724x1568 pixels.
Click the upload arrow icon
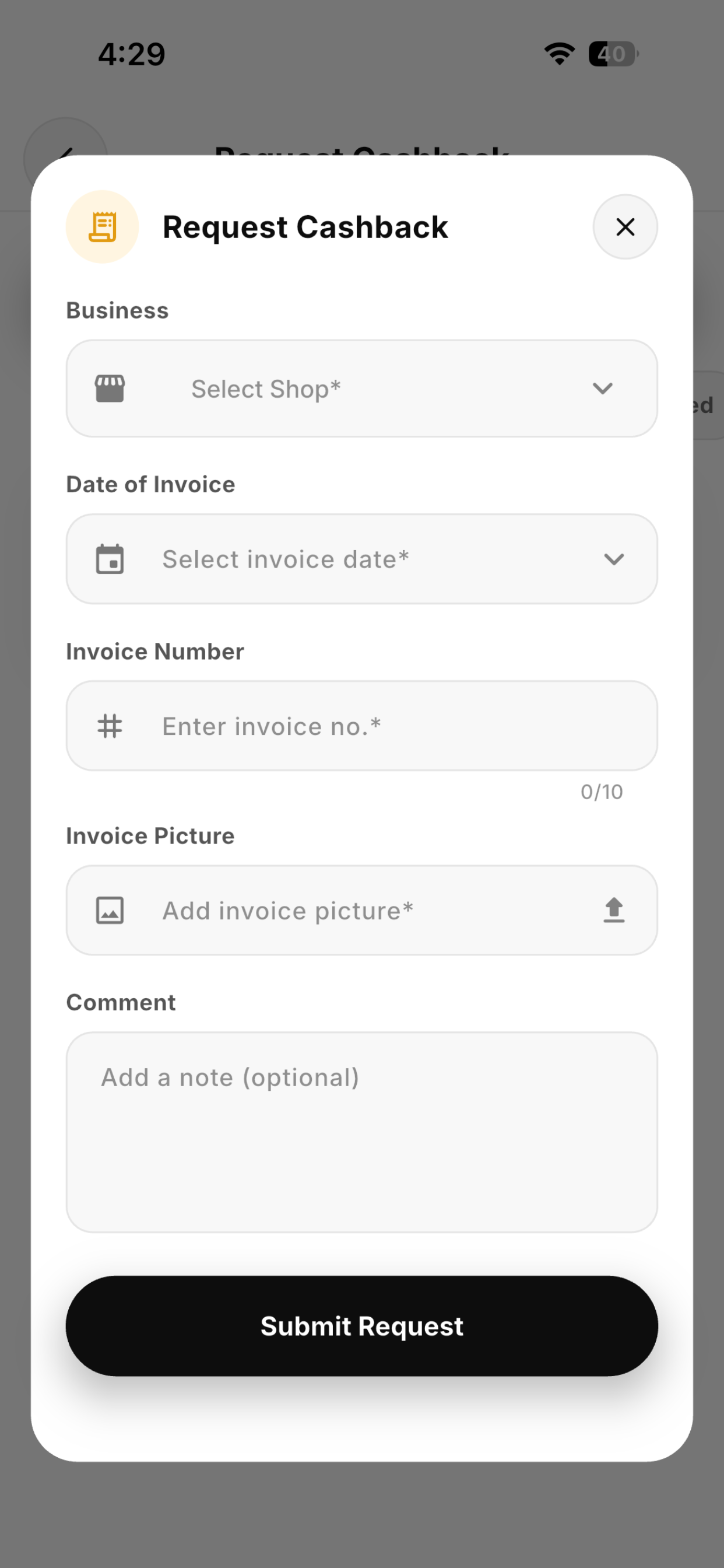tap(614, 910)
